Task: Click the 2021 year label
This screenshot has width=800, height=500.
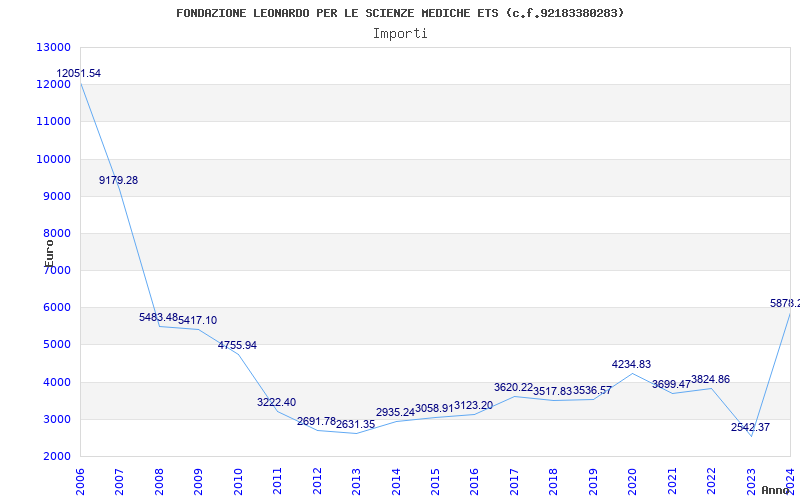Action: click(672, 482)
